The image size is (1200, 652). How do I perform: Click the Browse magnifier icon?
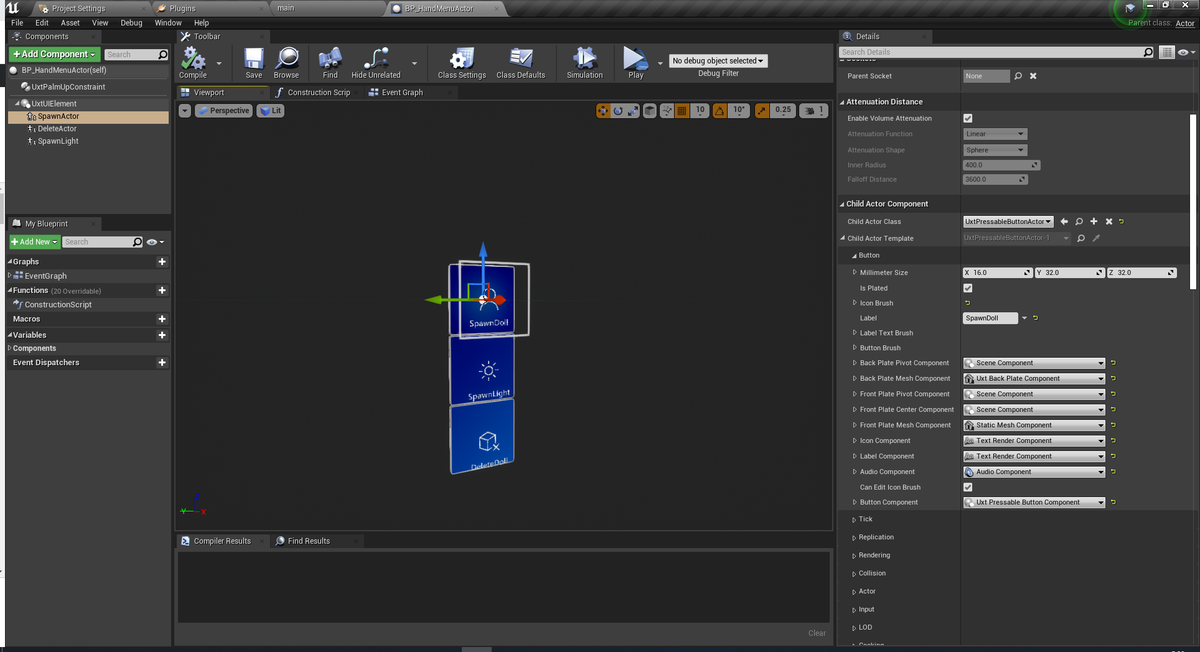(x=286, y=60)
